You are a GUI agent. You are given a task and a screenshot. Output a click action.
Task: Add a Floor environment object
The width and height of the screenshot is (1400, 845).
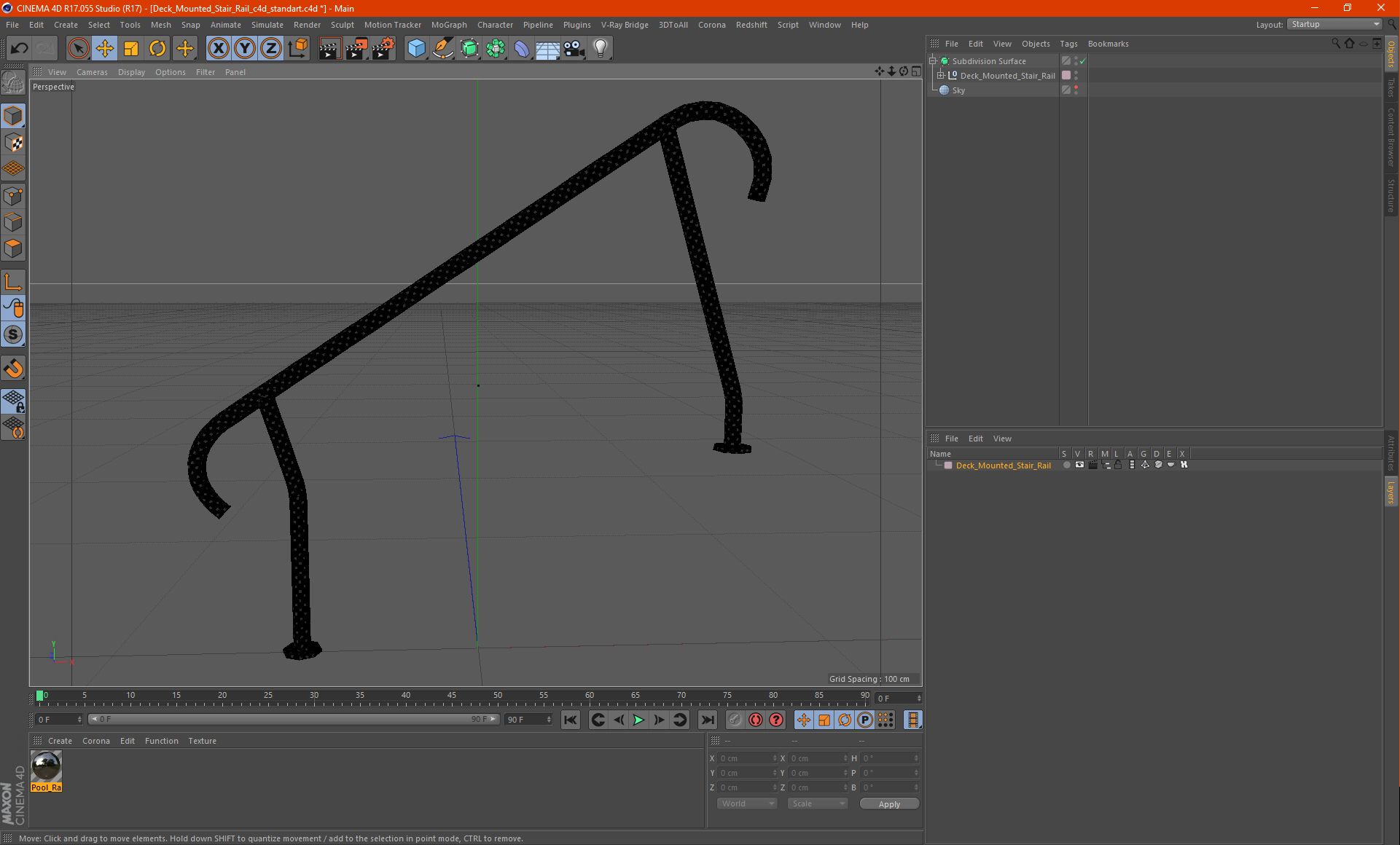(548, 49)
